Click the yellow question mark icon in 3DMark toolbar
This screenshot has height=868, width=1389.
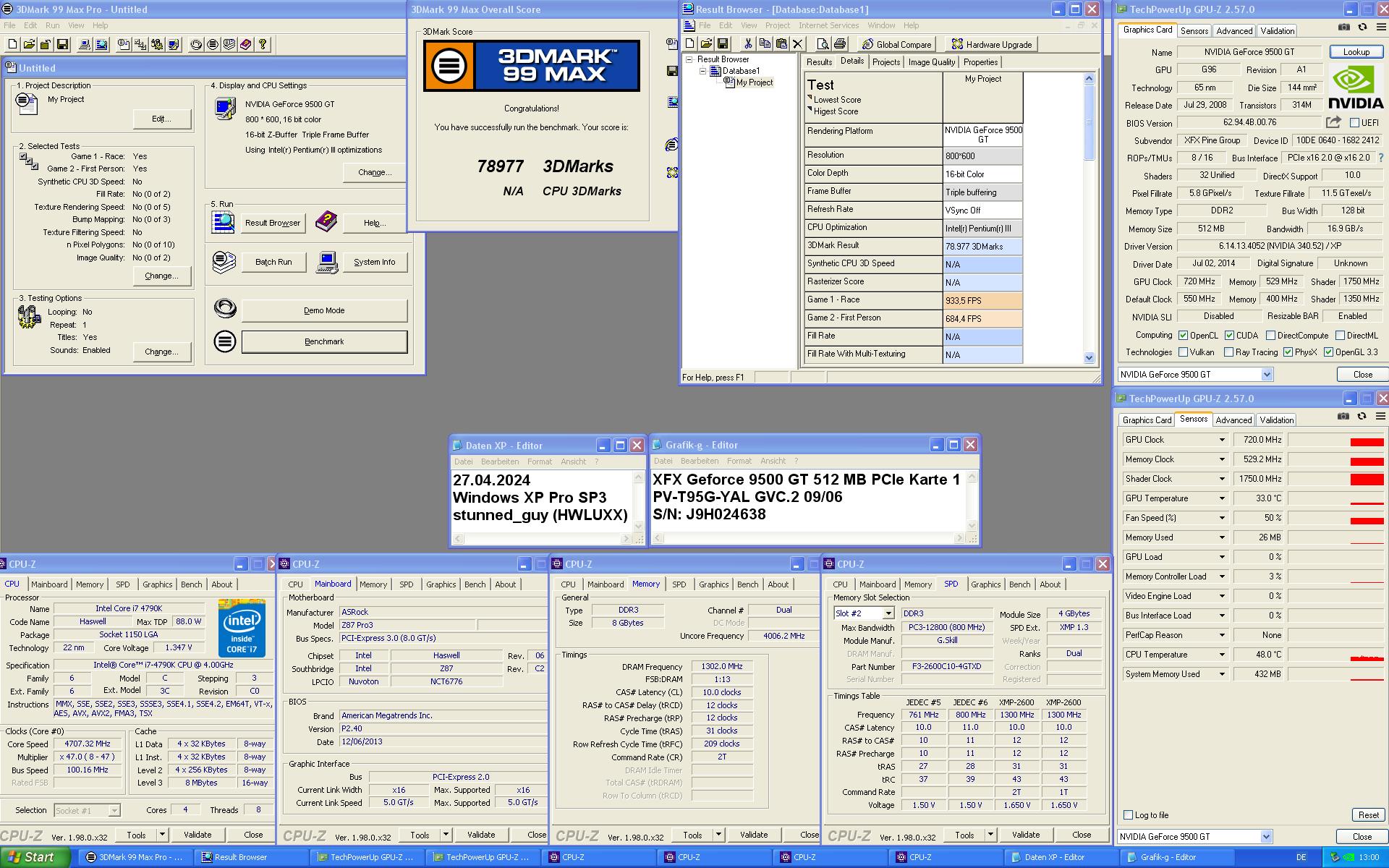coord(263,44)
